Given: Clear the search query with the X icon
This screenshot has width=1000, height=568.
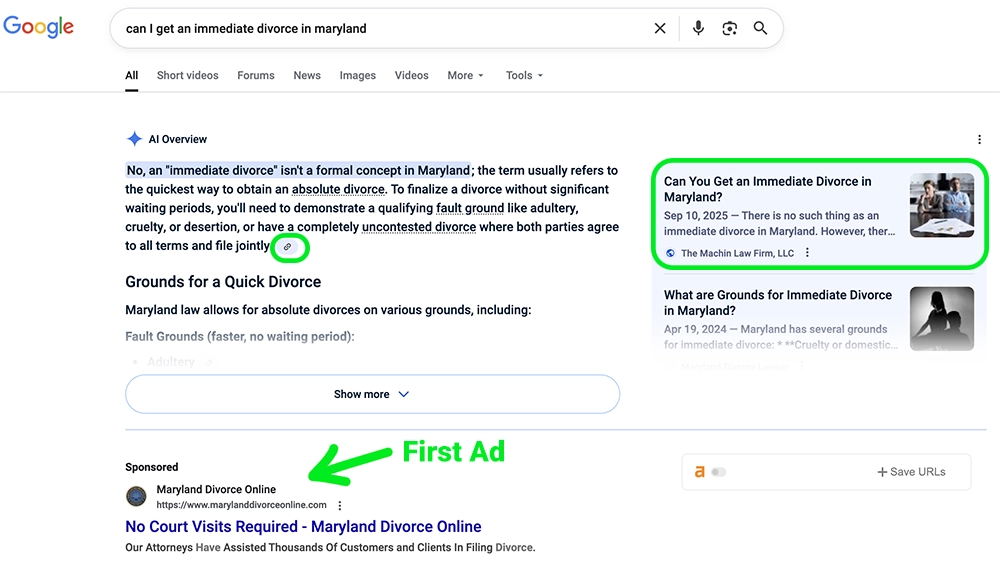Looking at the screenshot, I should coord(660,28).
